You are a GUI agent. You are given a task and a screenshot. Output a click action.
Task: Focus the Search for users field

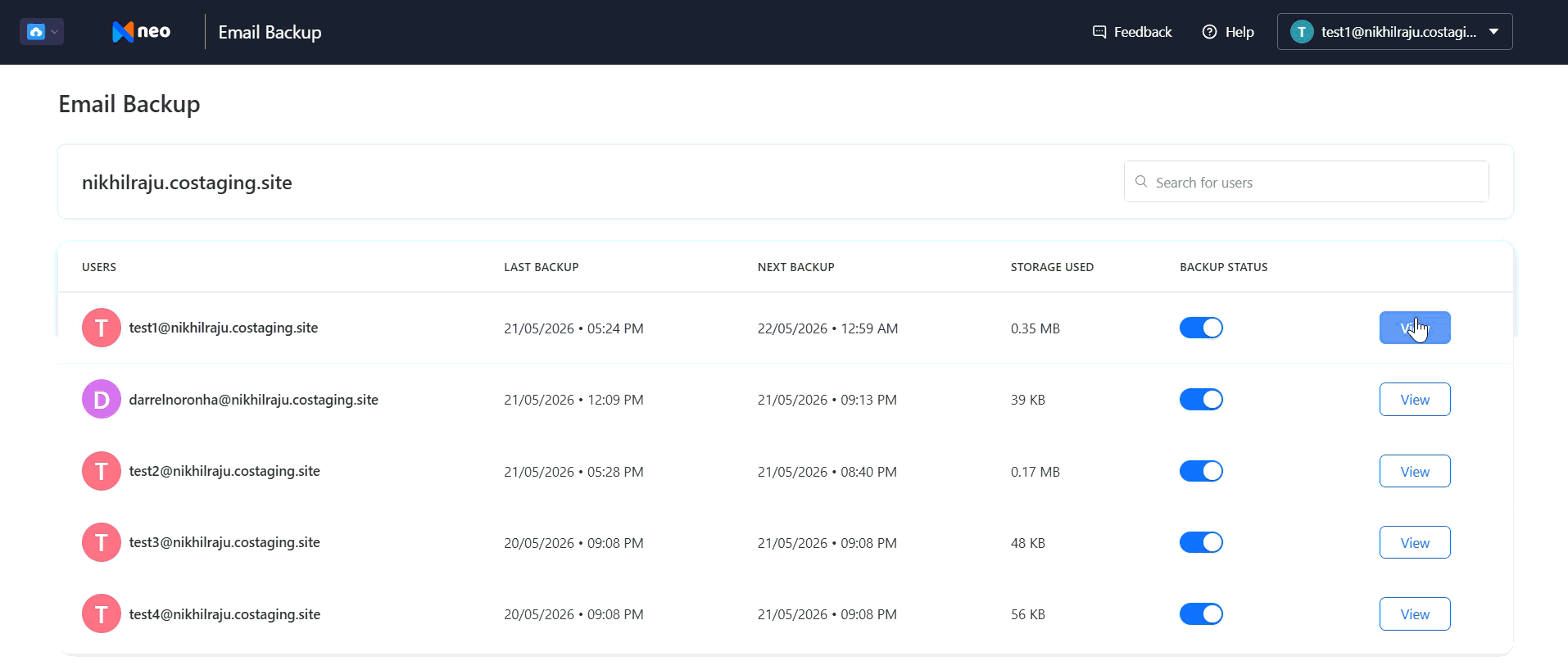(x=1306, y=182)
